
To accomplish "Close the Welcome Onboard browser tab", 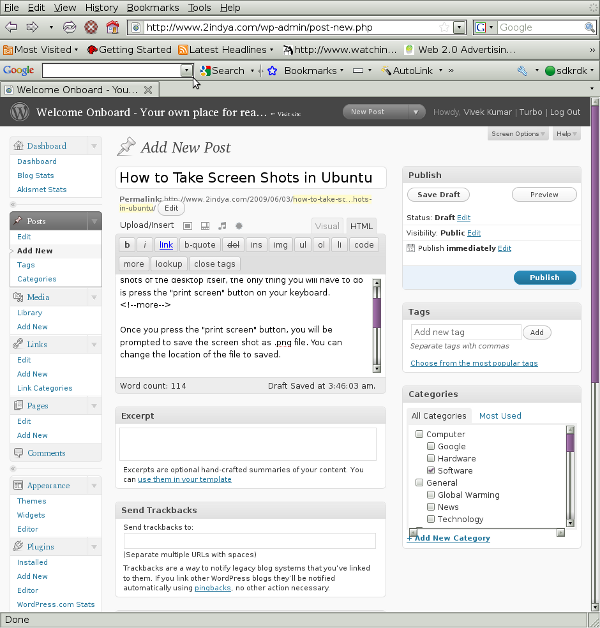I will pos(148,90).
